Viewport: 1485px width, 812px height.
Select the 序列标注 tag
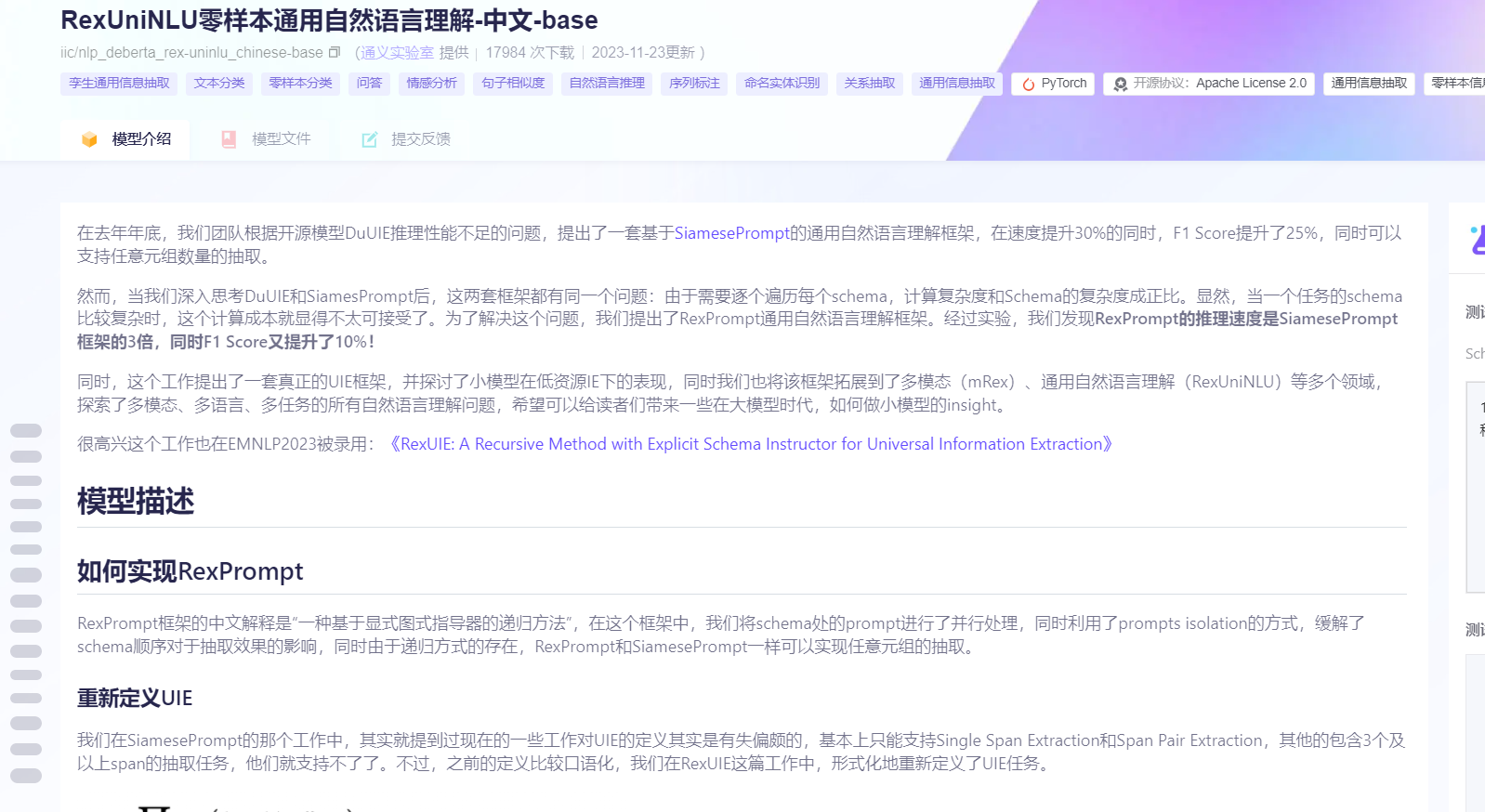(x=695, y=84)
